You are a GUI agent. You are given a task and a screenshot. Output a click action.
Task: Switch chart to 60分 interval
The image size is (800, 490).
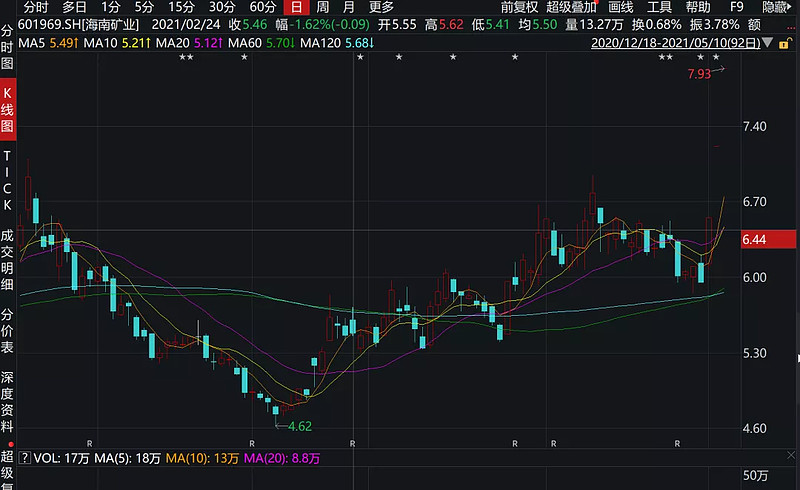[x=263, y=7]
